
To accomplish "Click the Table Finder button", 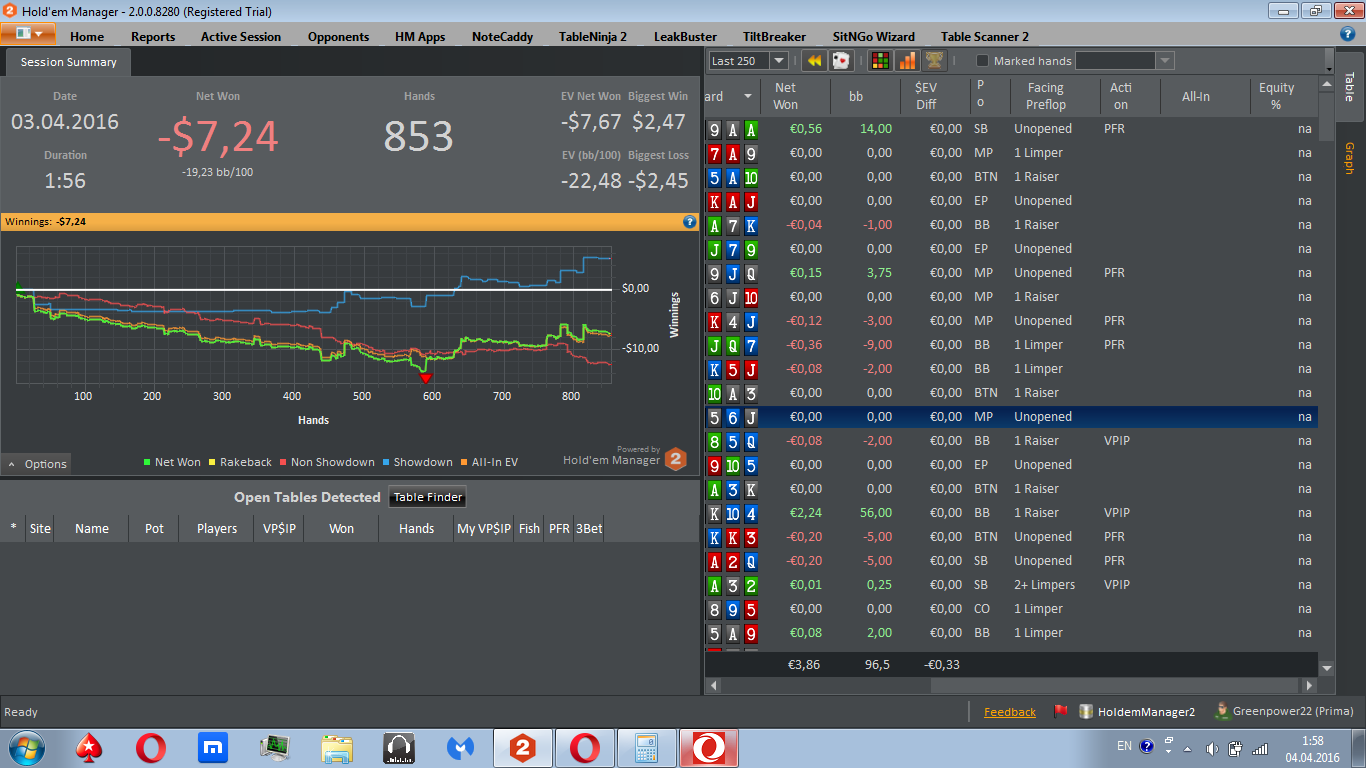I will pyautogui.click(x=427, y=497).
